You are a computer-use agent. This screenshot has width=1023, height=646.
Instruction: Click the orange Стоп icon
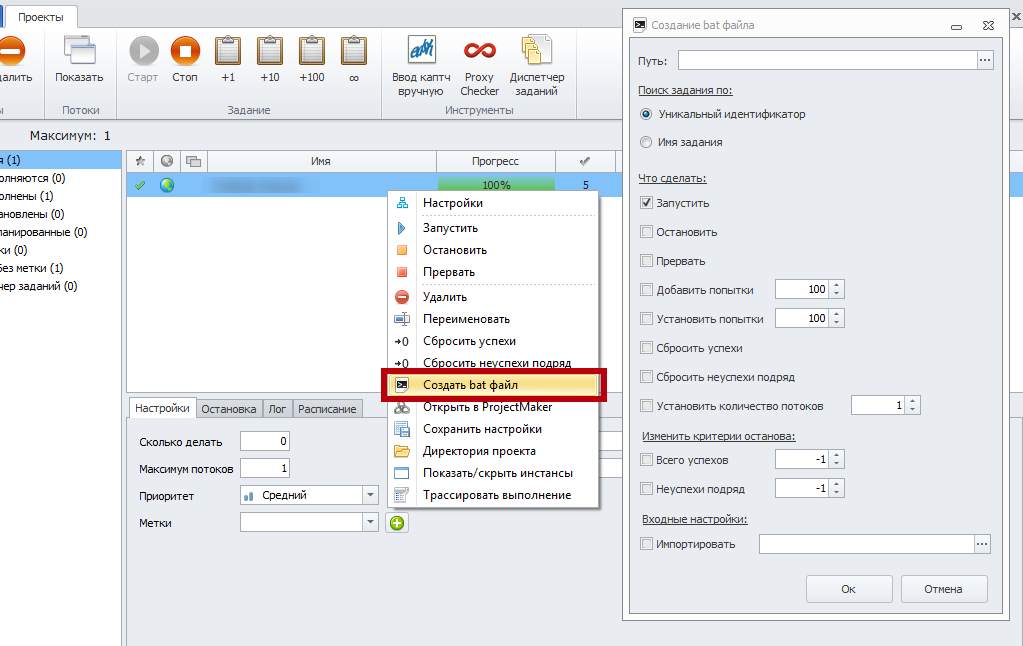click(185, 51)
